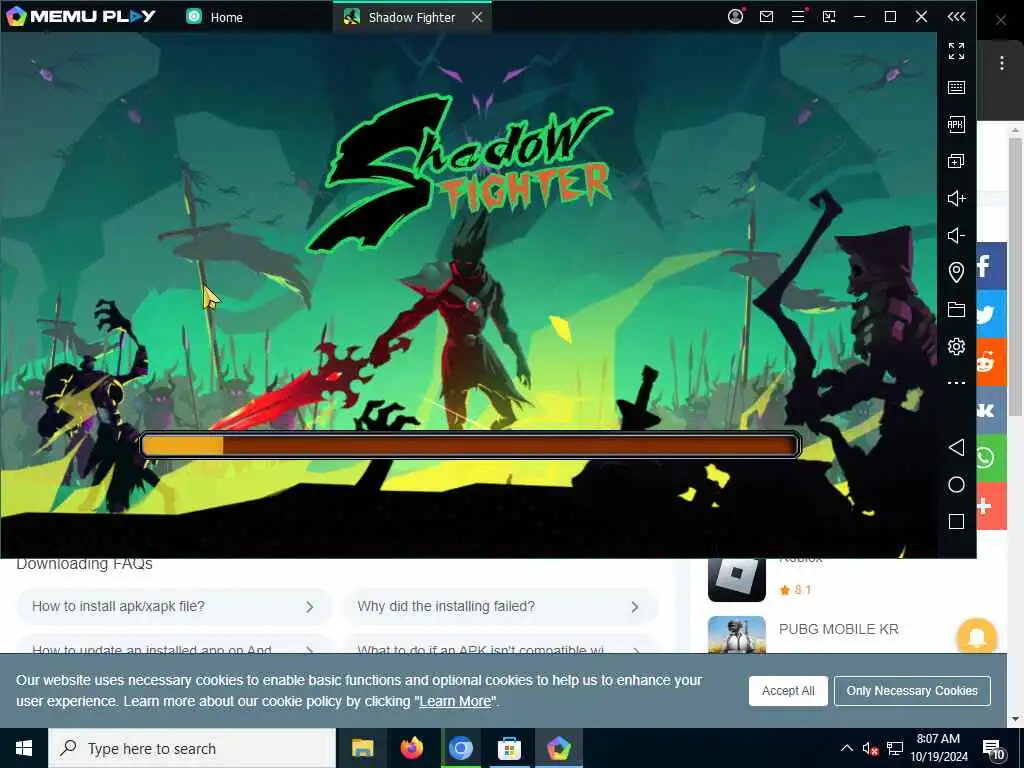Screen dimensions: 1024x768
Task: Open PUBG MOBILE KR title link
Action: pos(839,629)
